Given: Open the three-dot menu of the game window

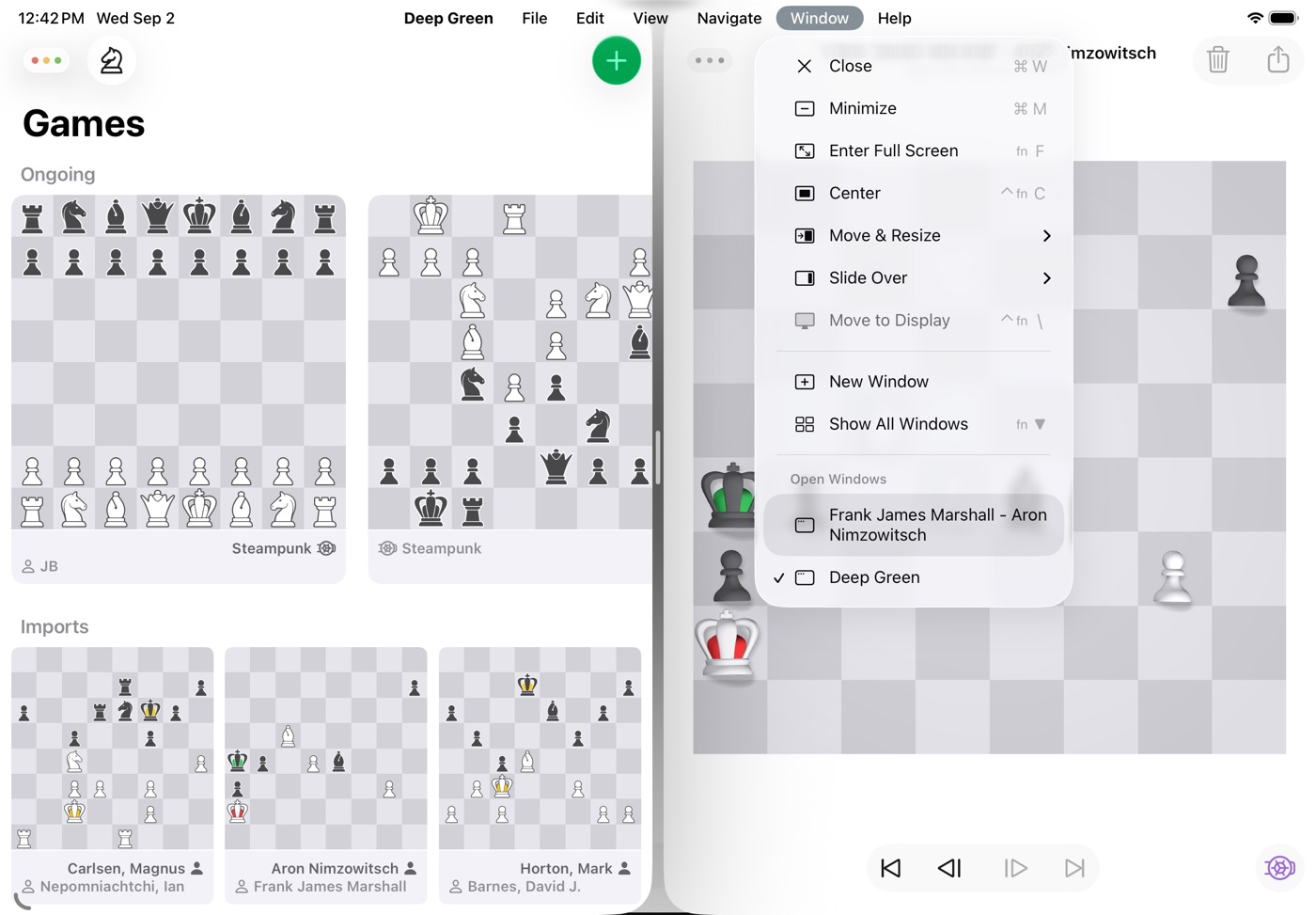Looking at the screenshot, I should 710,61.
